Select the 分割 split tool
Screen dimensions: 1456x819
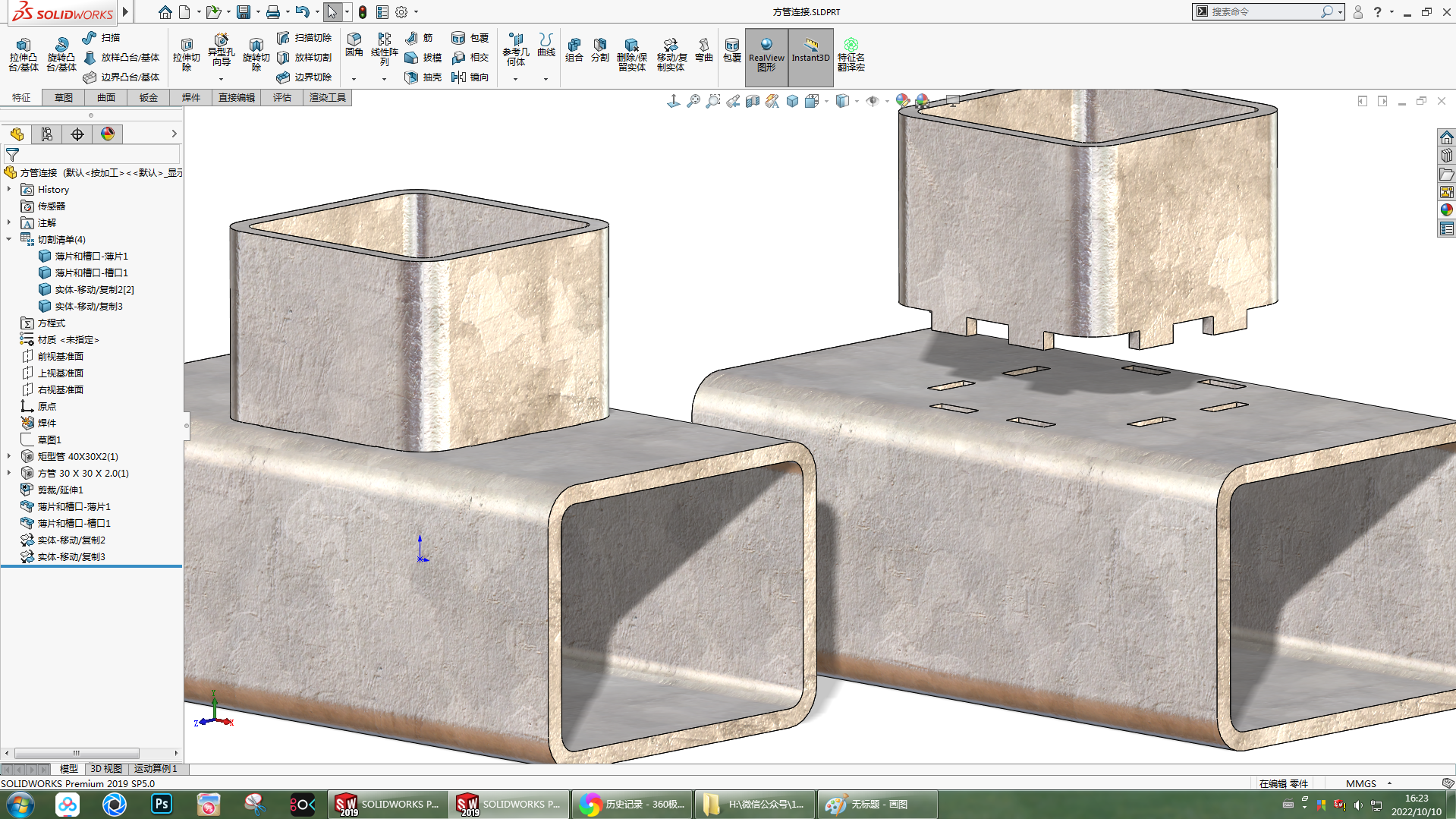coord(600,50)
